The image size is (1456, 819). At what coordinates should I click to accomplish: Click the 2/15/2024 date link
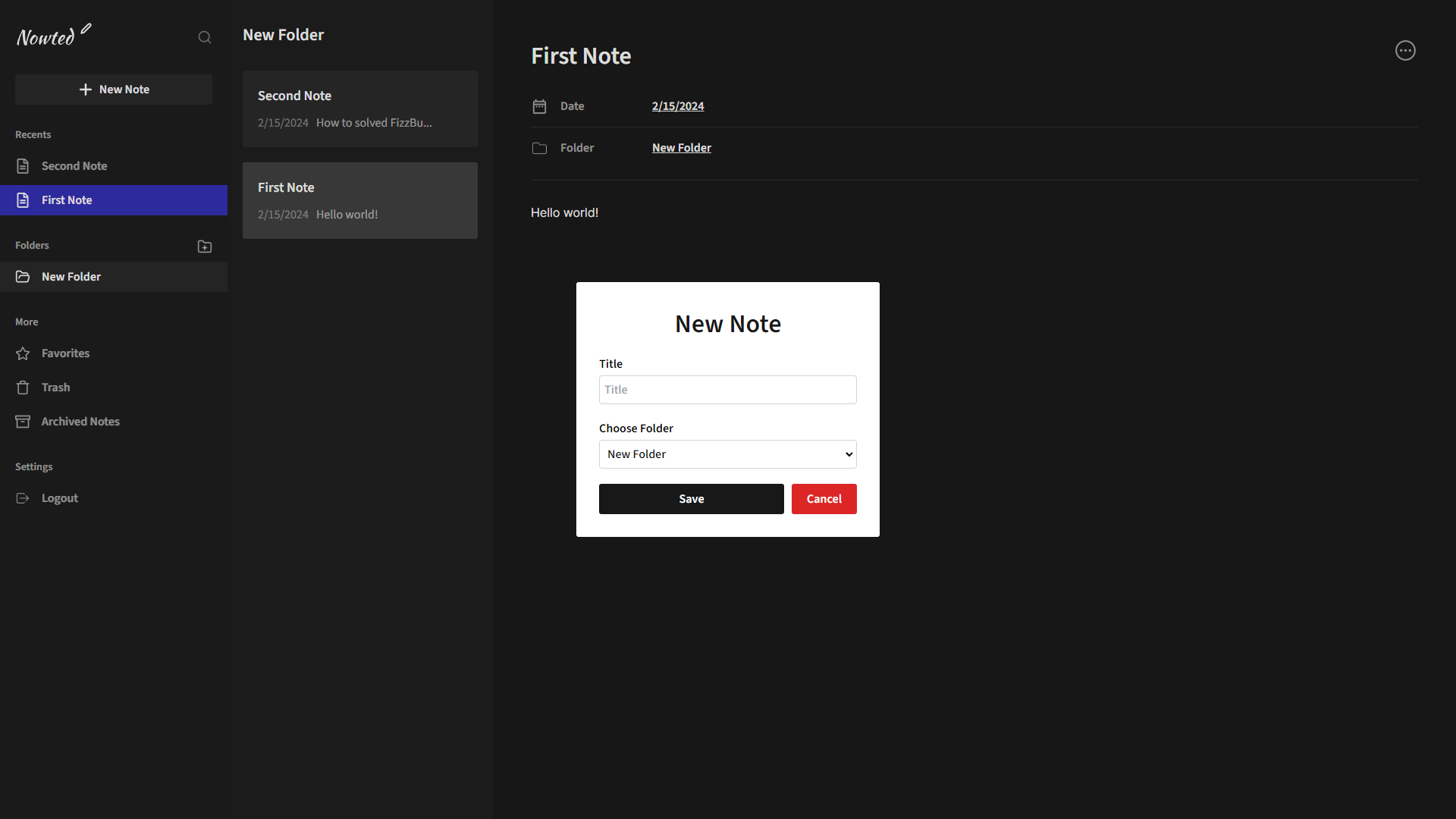click(x=678, y=106)
